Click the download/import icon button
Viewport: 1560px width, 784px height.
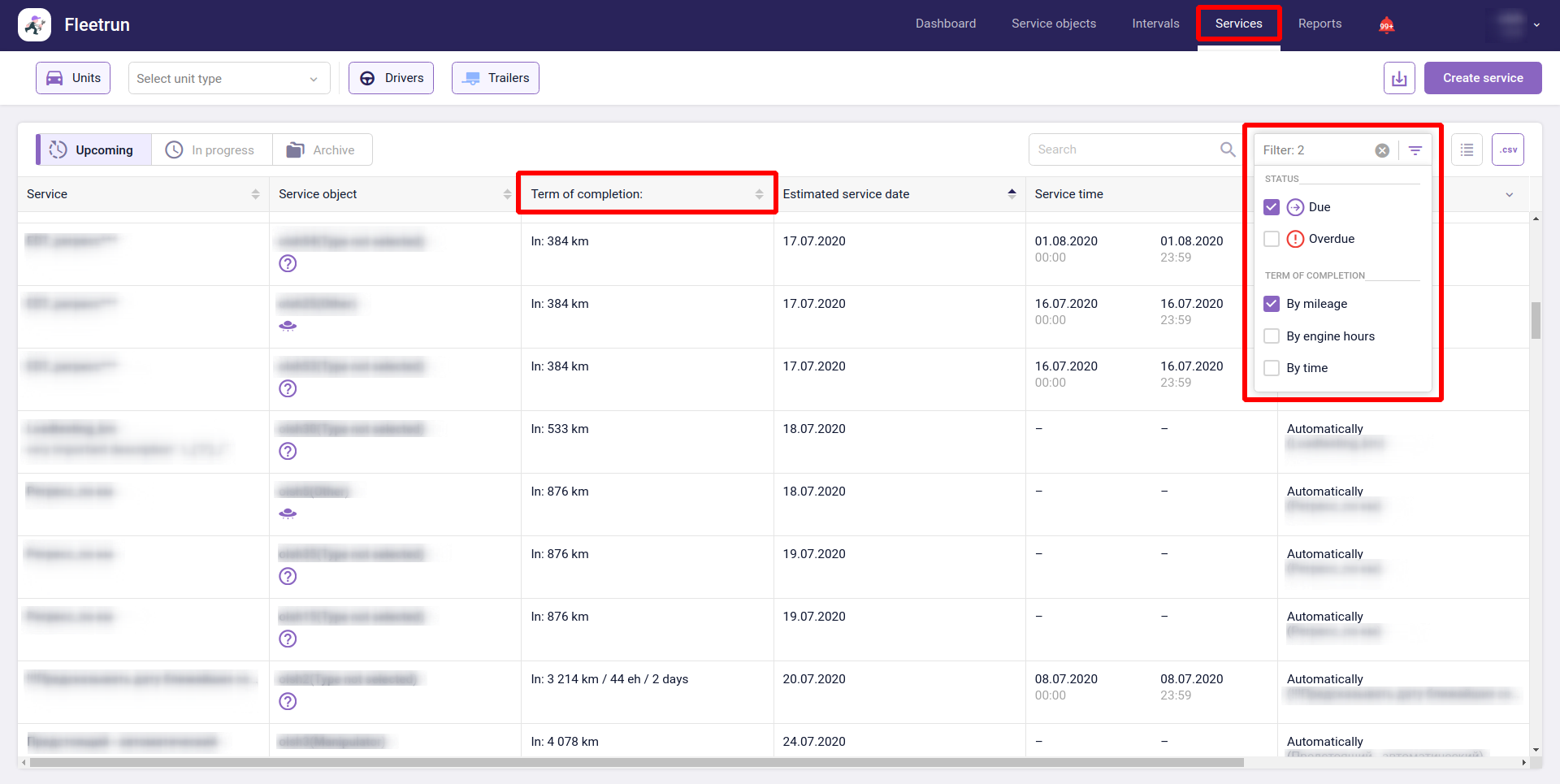(x=1399, y=78)
